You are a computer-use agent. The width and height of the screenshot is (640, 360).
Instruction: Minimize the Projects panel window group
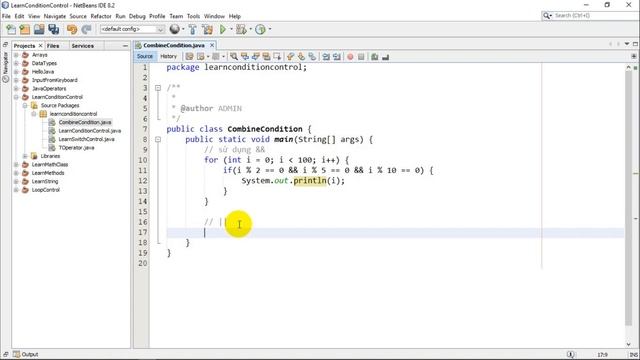125,46
